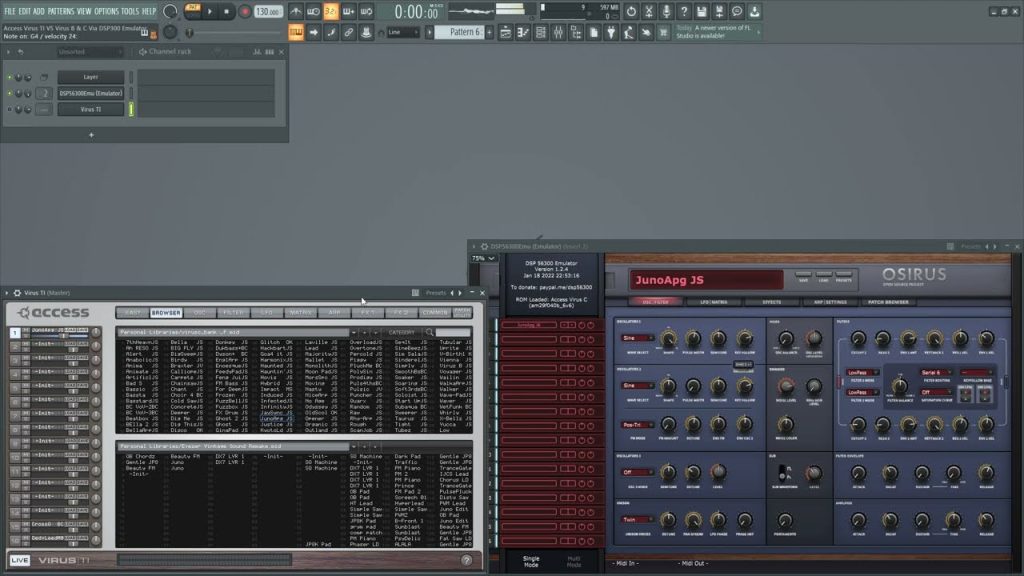Click the newer version available notification
Image resolution: width=1024 pixels, height=576 pixels.
point(716,32)
